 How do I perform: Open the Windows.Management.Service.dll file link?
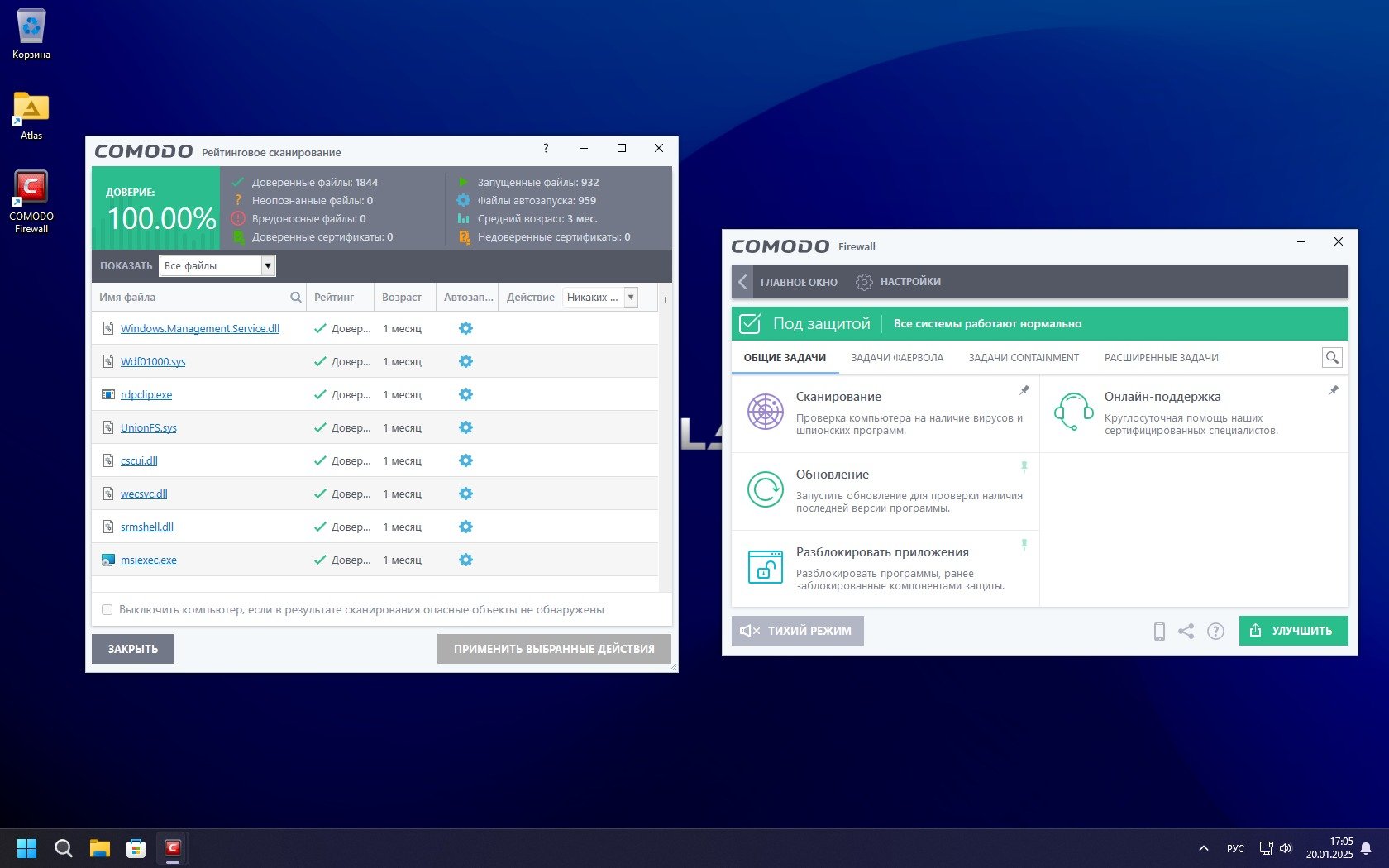(200, 329)
